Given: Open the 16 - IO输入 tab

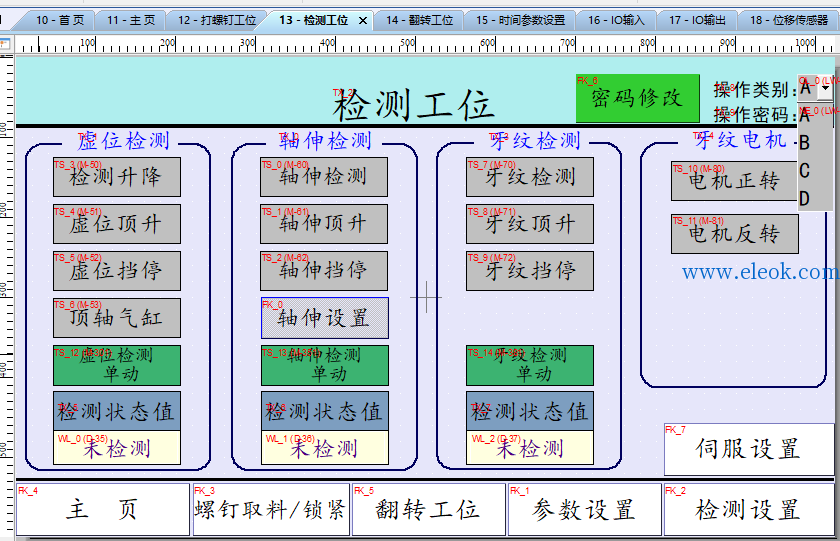Looking at the screenshot, I should [x=616, y=20].
